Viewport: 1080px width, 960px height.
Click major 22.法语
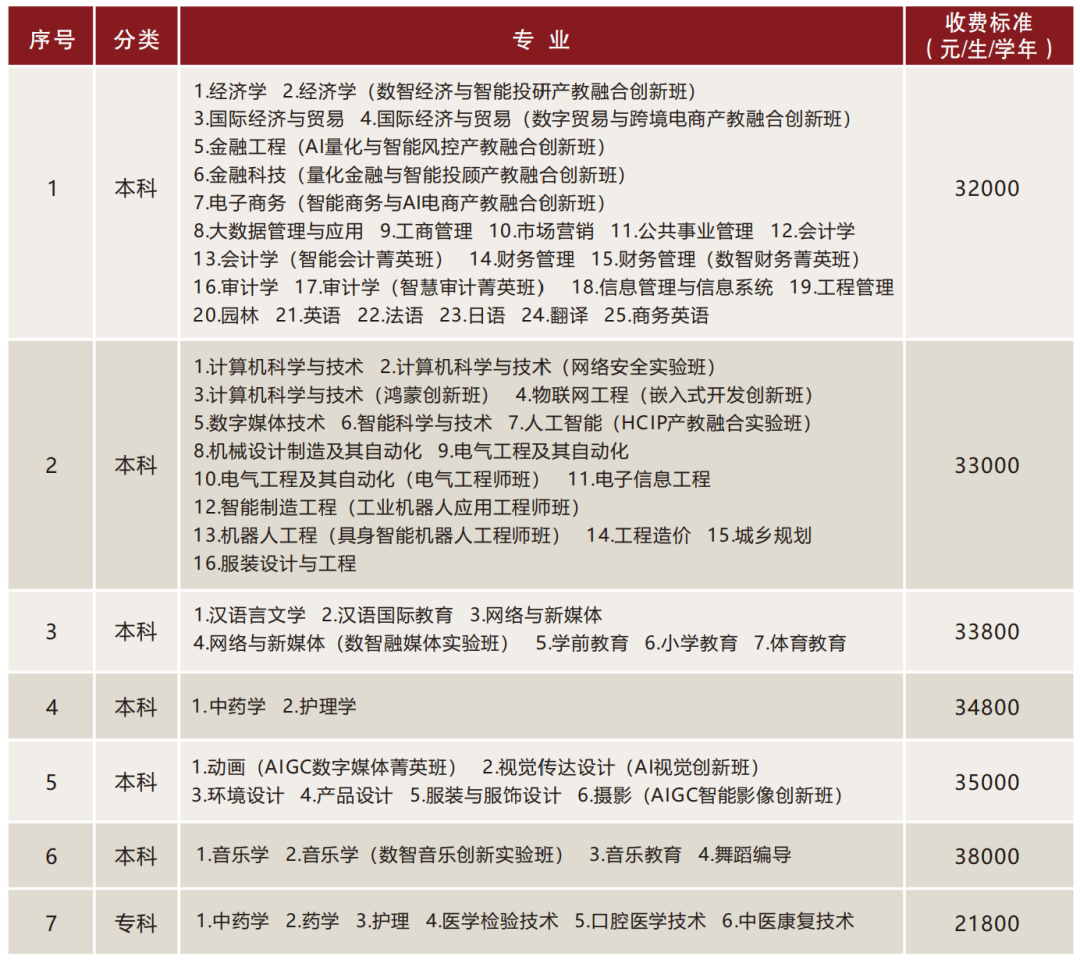point(391,315)
